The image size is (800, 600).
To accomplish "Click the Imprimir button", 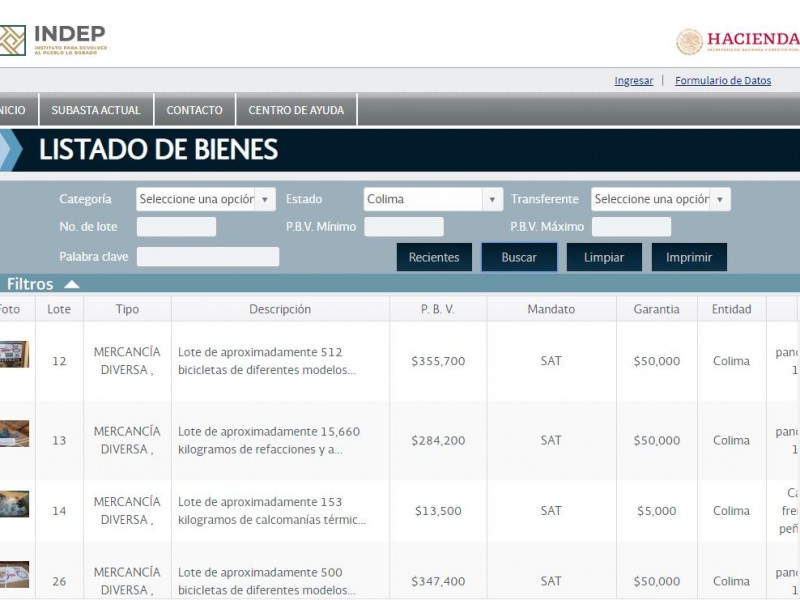I will tap(689, 257).
